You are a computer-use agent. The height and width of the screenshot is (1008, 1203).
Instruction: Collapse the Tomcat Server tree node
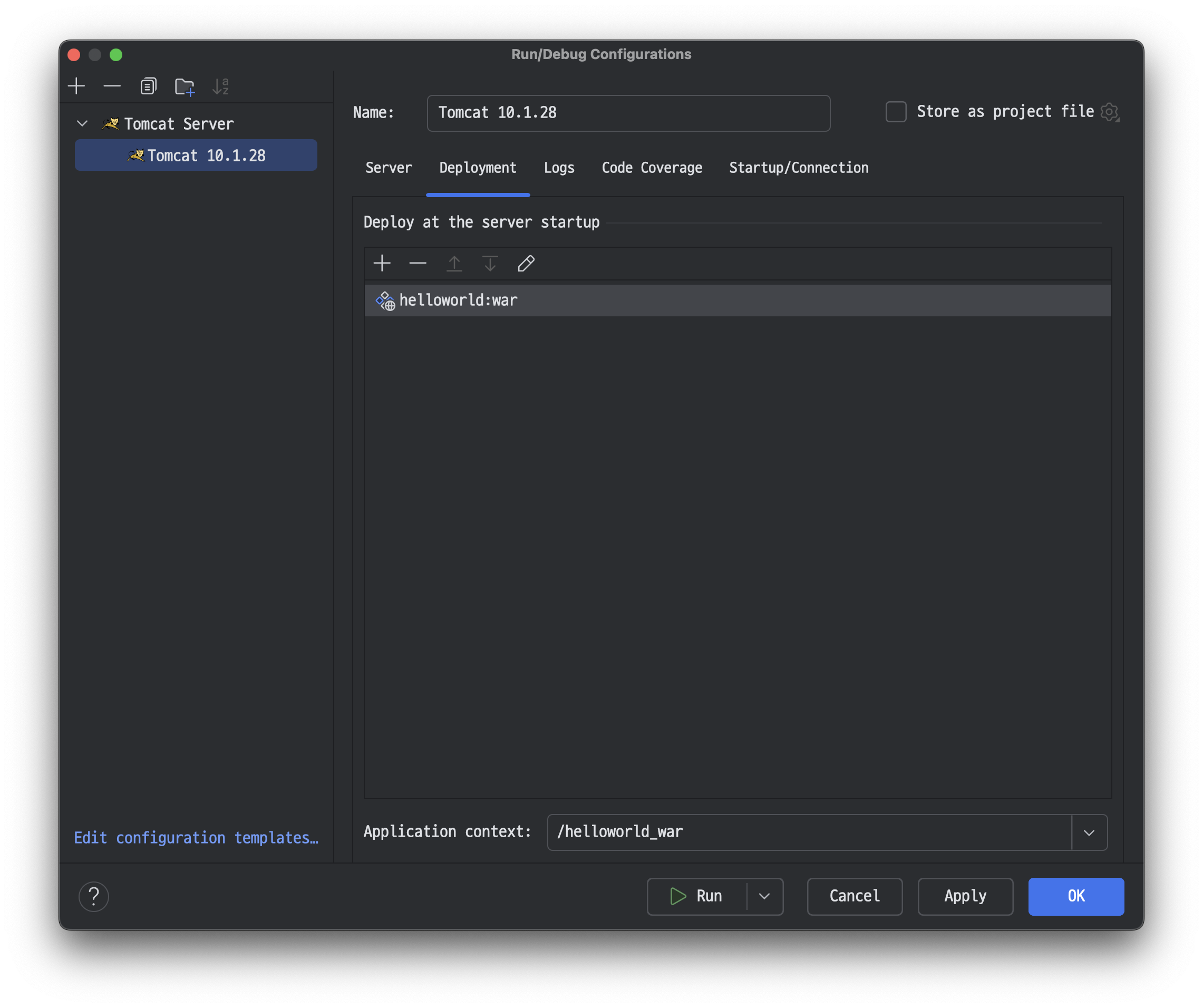point(82,124)
